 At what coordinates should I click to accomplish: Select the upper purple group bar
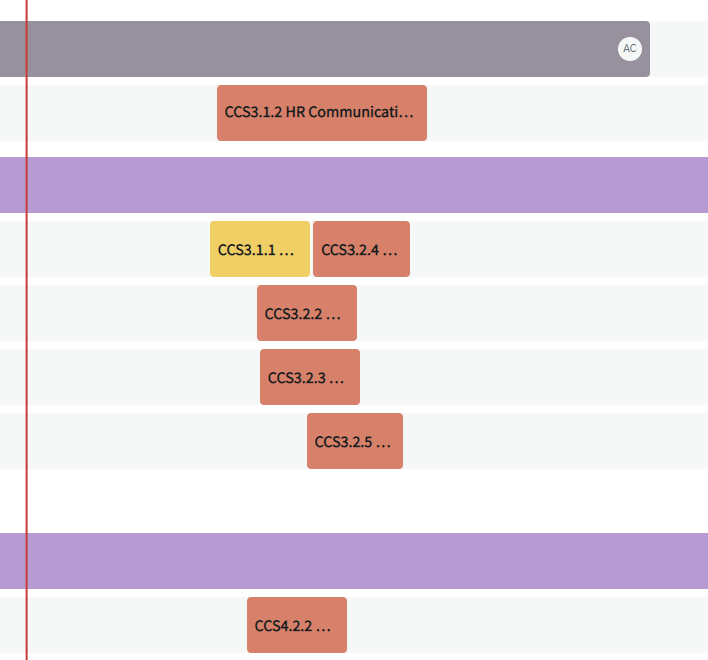pyautogui.click(x=354, y=185)
